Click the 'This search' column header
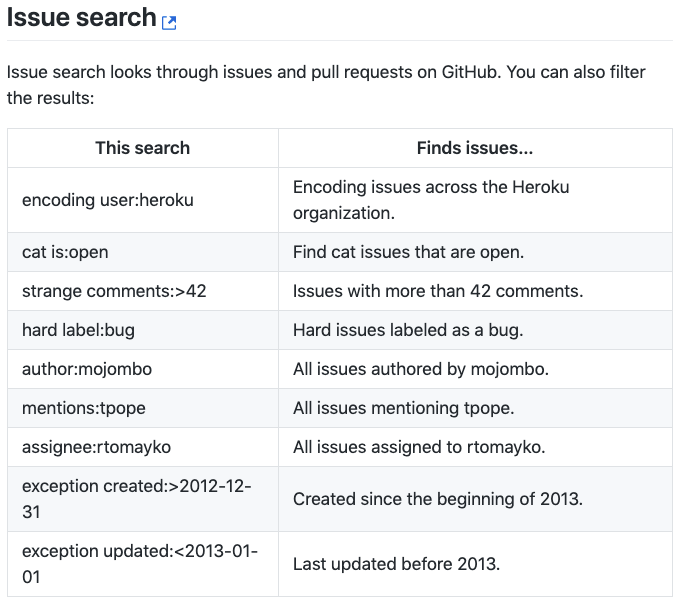Screen dimensions: 678x606 [x=143, y=148]
